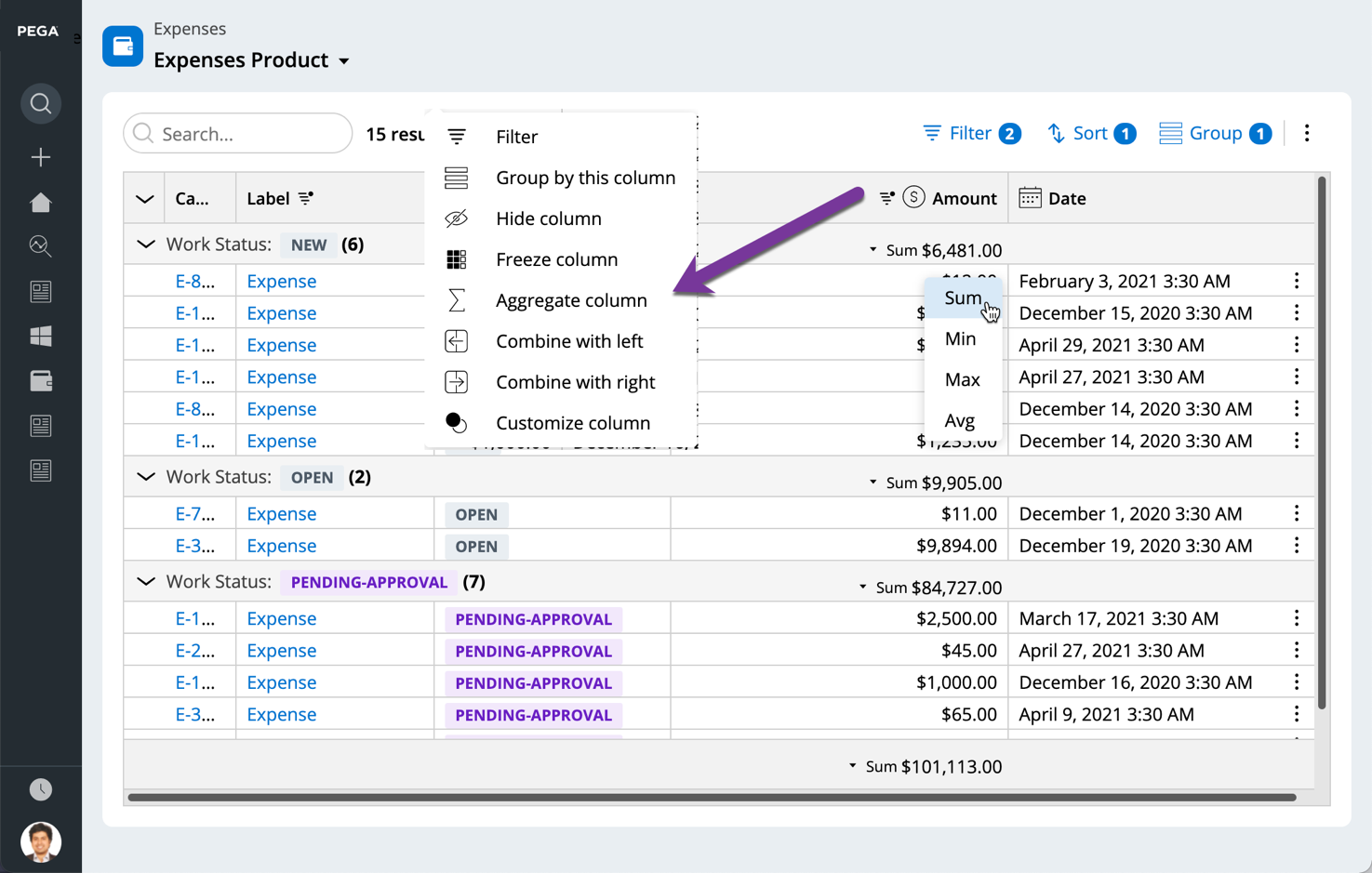Viewport: 1372px width, 873px height.
Task: Select the briefcase icon in the left navigation
Action: coord(40,380)
